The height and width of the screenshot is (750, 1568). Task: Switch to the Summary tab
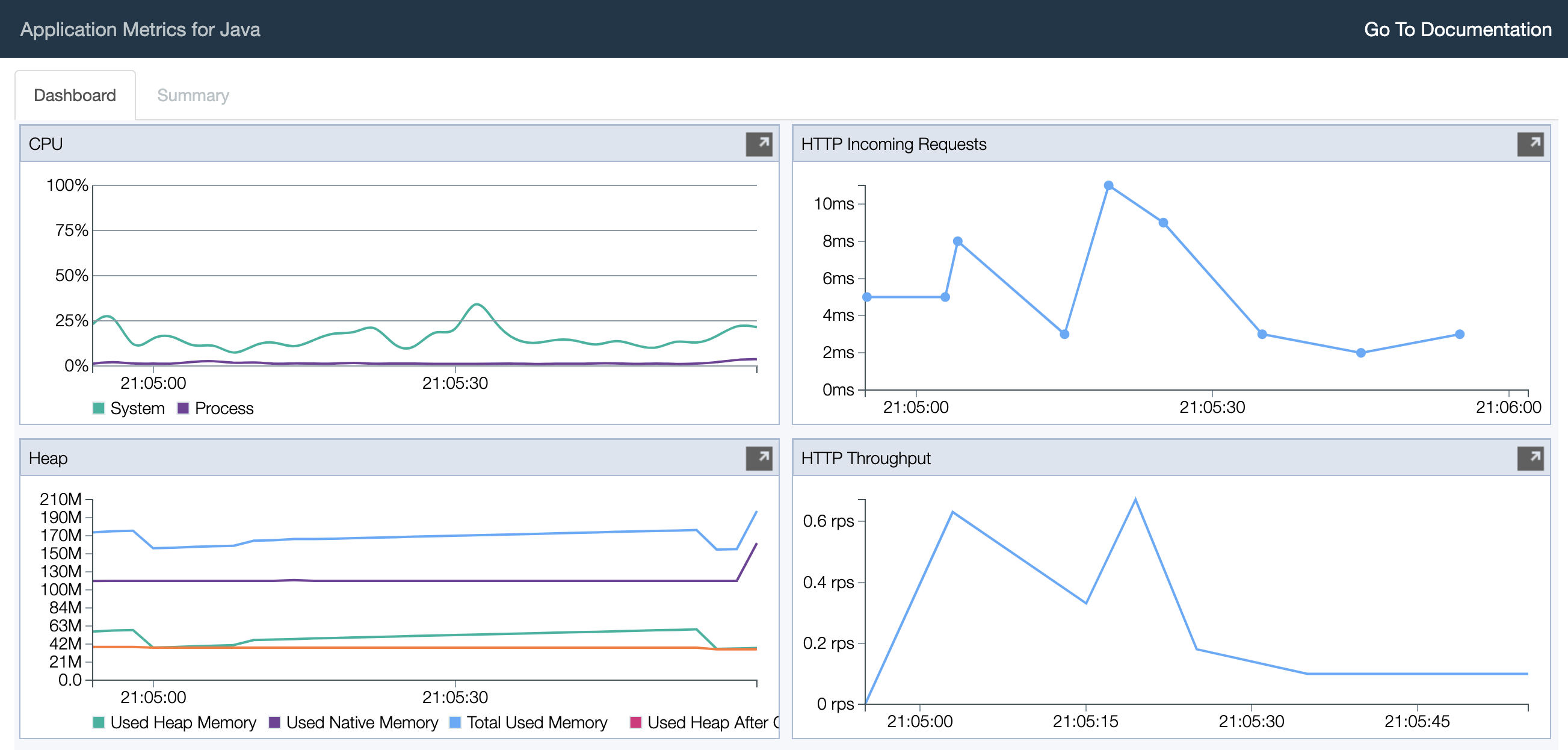pyautogui.click(x=193, y=96)
